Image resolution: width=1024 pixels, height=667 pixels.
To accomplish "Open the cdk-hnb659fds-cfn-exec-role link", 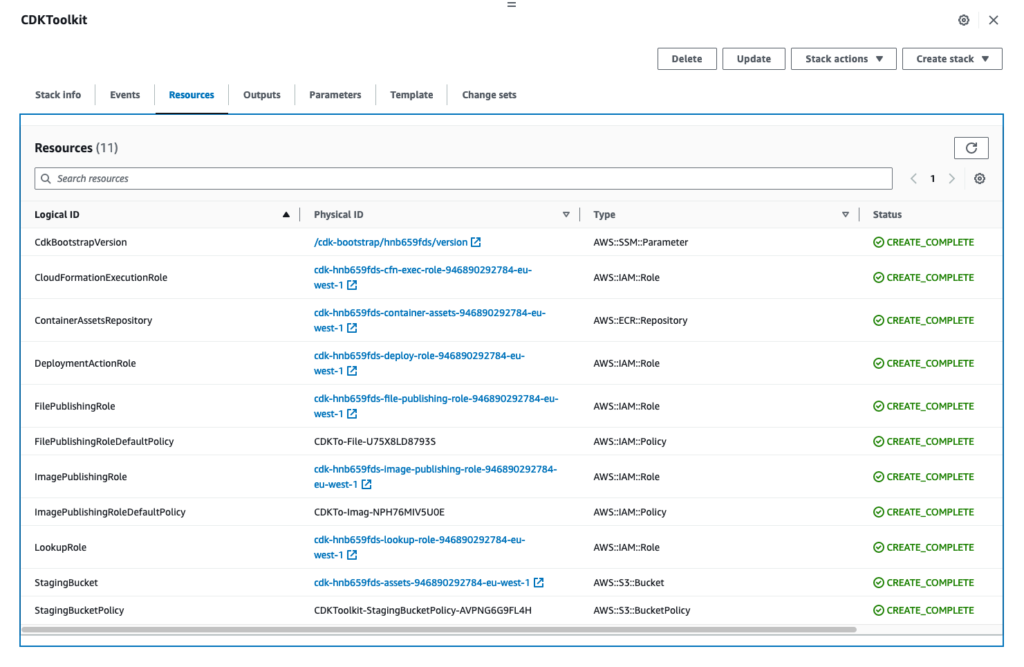I will point(422,270).
